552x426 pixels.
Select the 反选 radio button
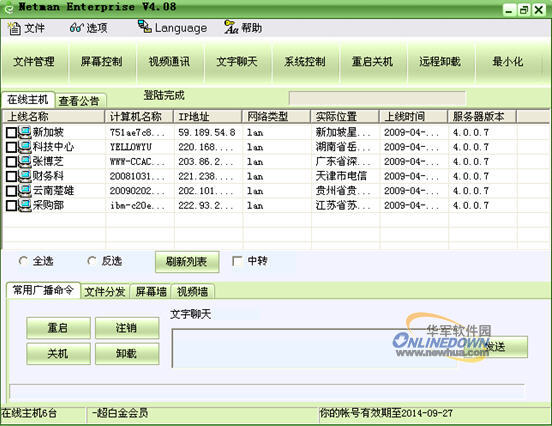92,261
